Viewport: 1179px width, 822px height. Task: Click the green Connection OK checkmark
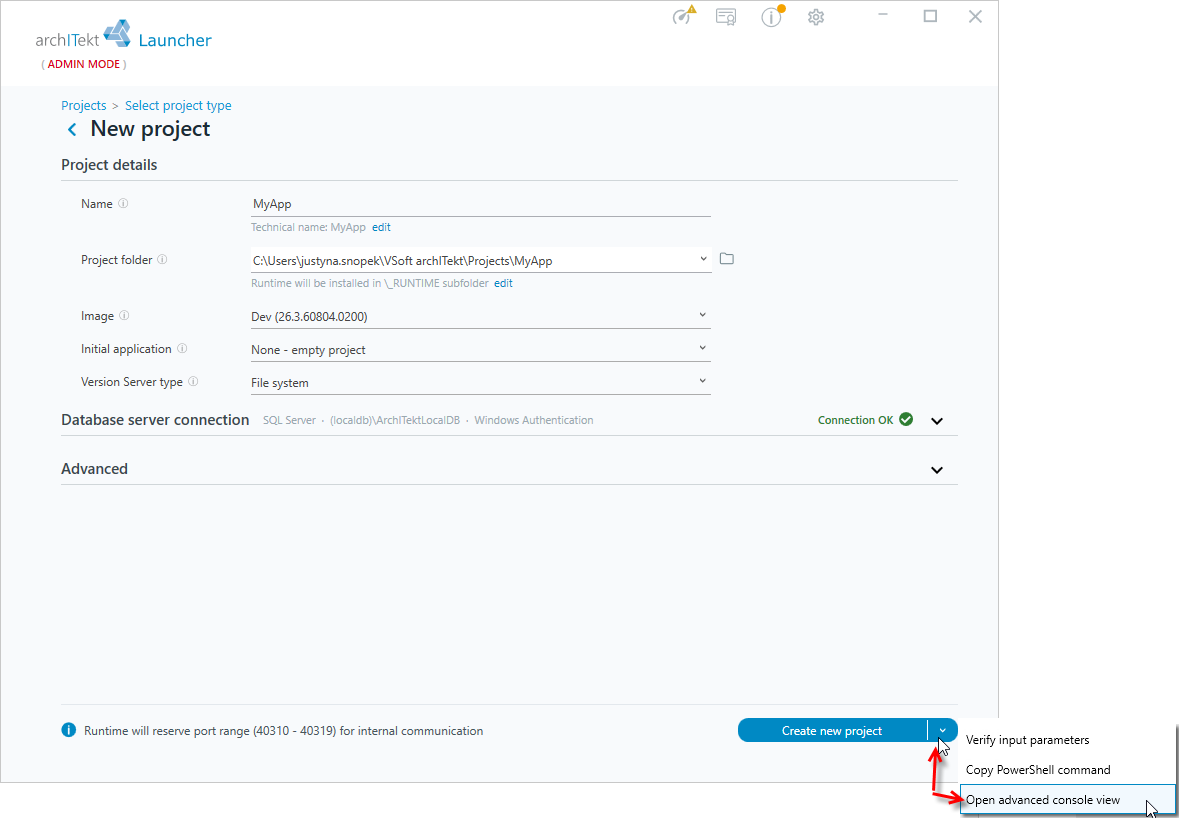click(906, 420)
